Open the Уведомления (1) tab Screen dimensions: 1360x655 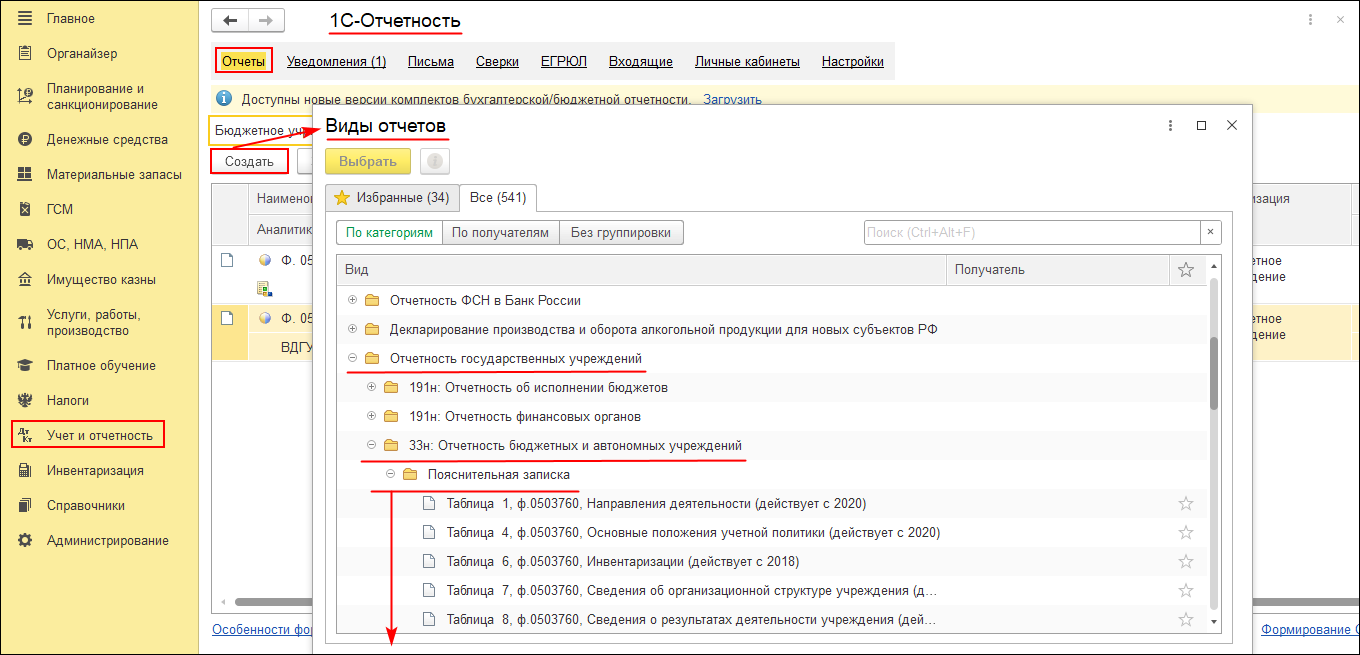[336, 62]
